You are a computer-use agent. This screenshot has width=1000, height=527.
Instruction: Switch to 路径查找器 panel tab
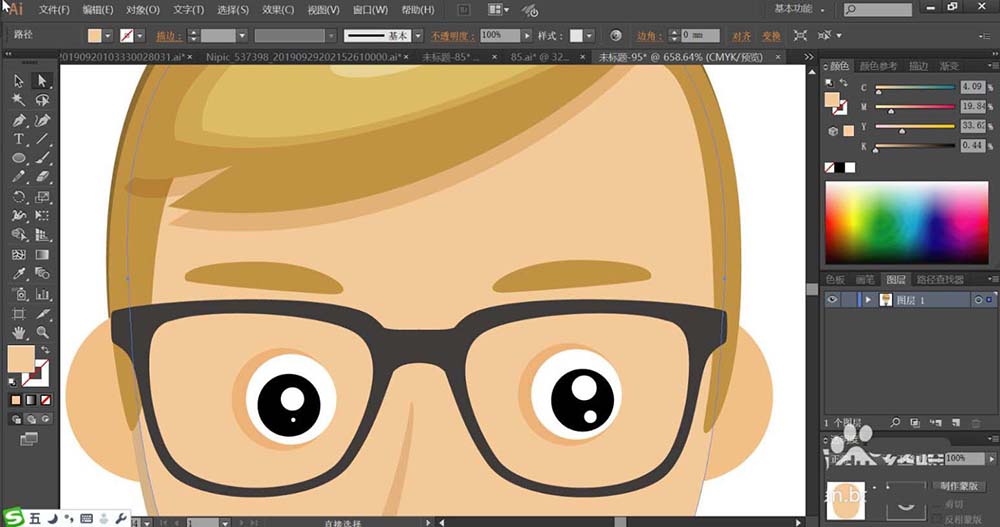pyautogui.click(x=940, y=279)
